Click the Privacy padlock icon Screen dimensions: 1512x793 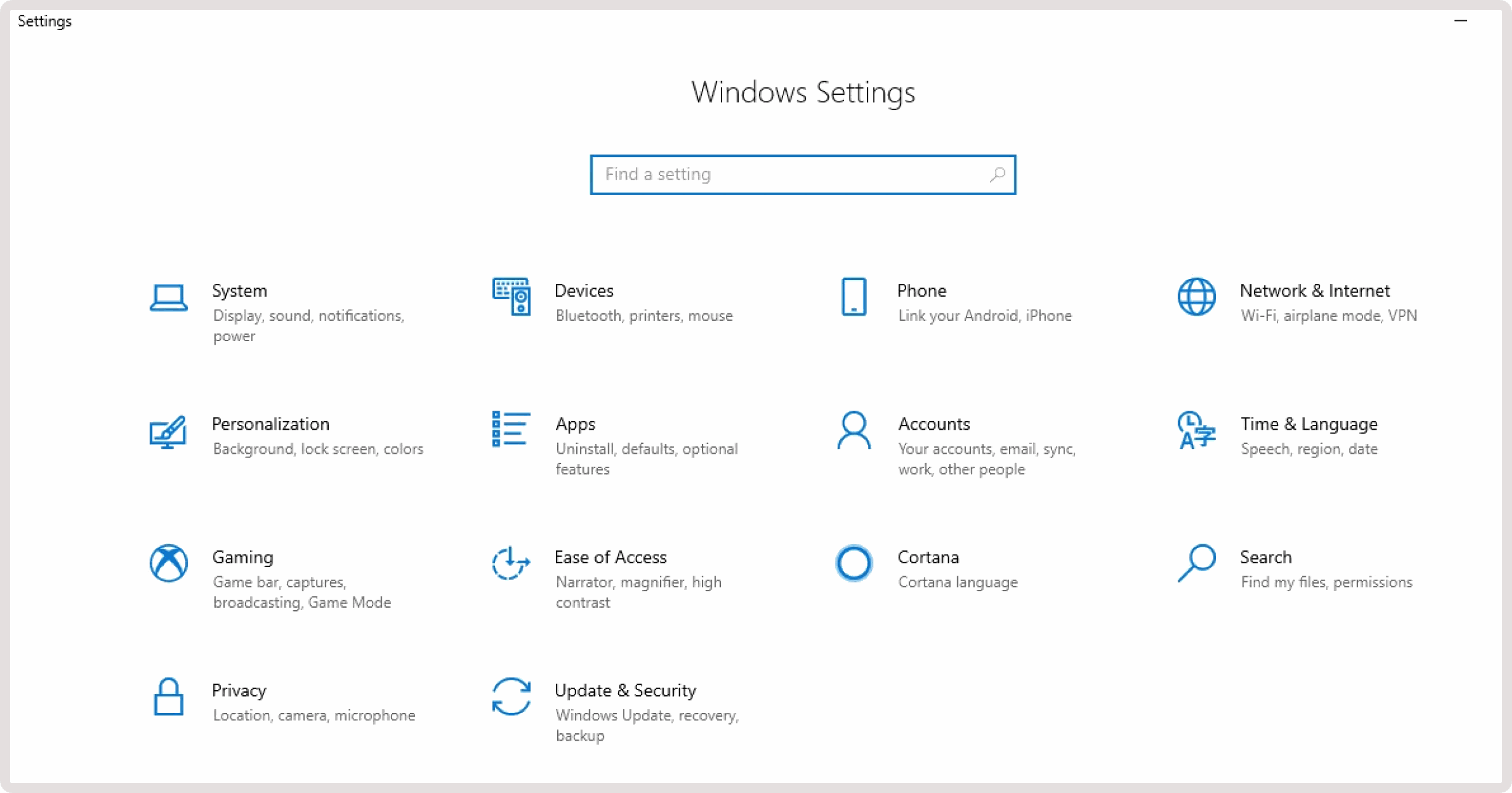(x=168, y=697)
